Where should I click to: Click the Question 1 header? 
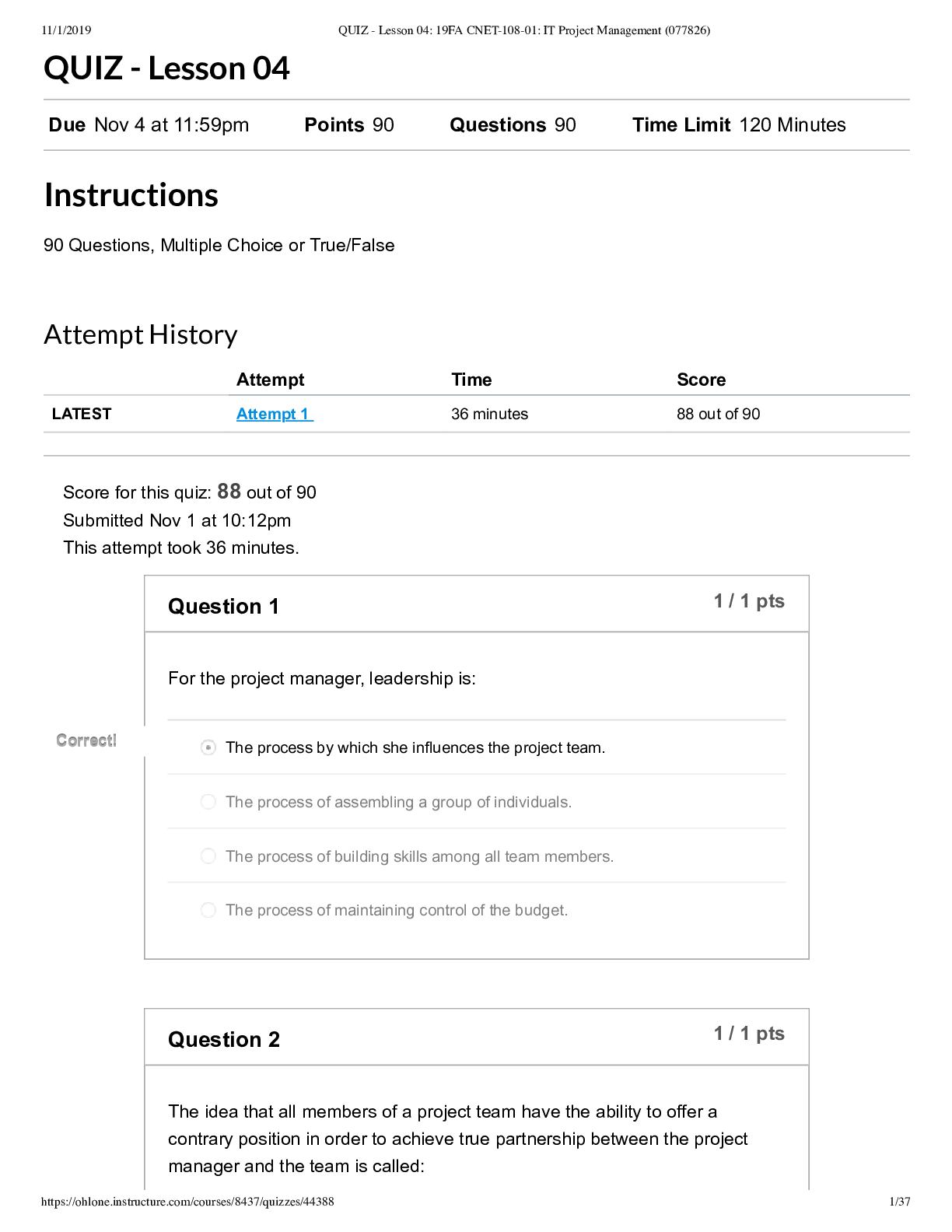224,607
